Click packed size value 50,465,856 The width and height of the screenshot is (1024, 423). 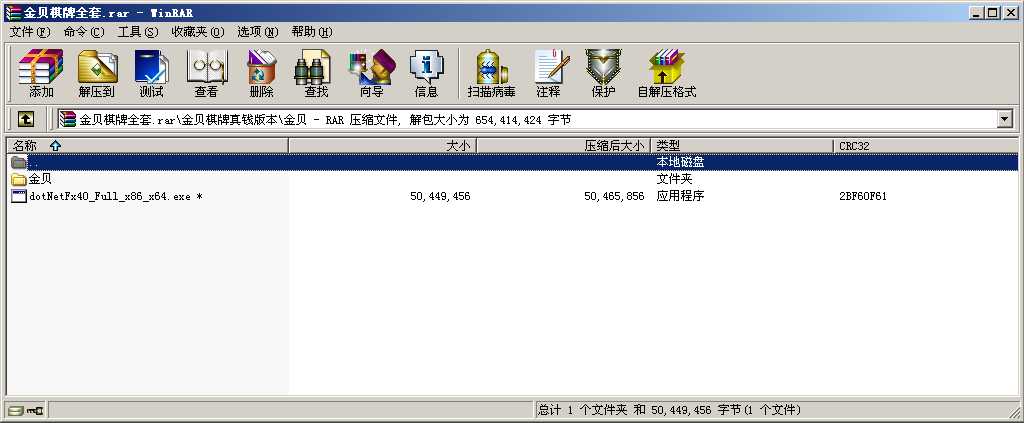614,196
